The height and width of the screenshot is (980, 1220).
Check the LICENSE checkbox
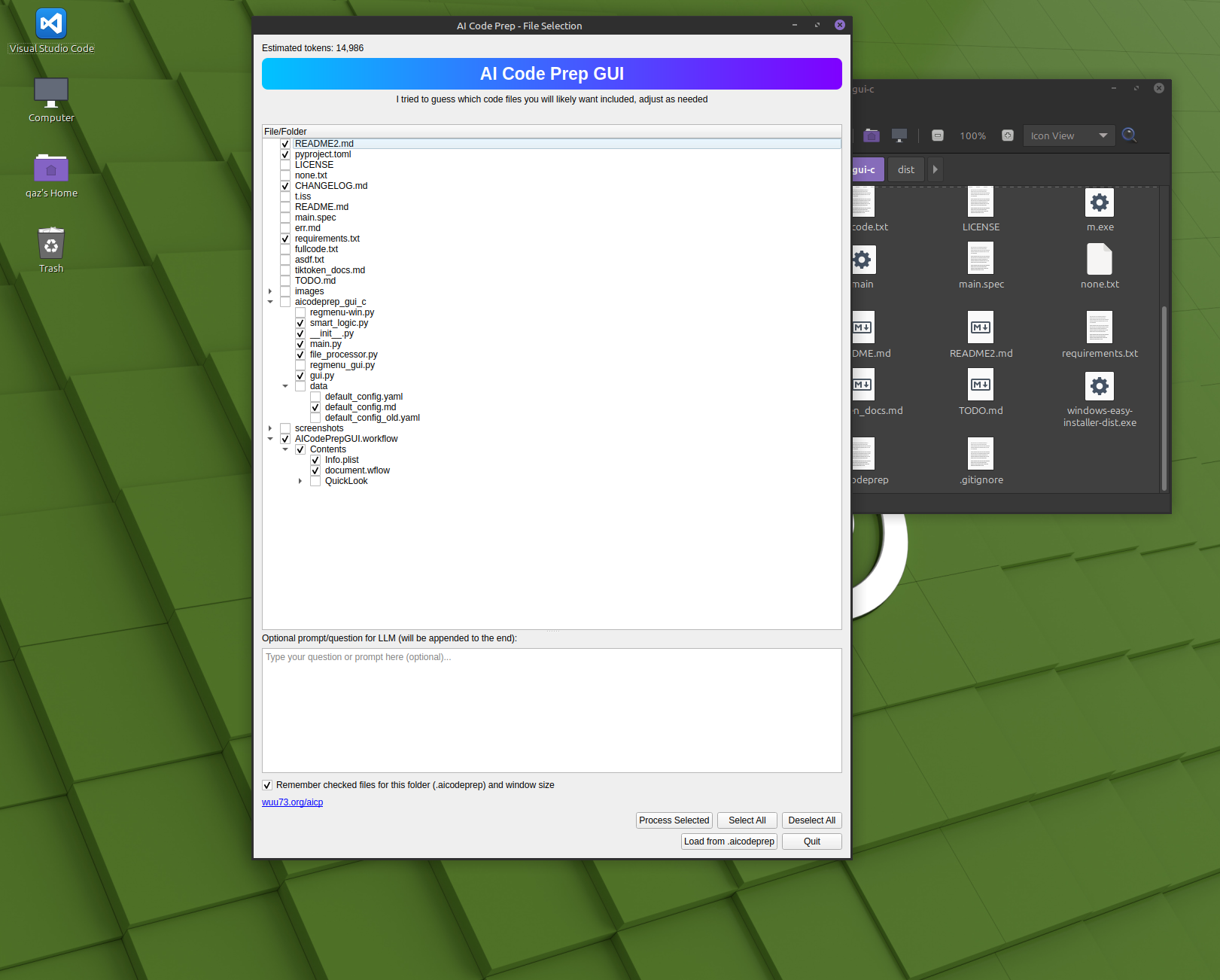(285, 165)
